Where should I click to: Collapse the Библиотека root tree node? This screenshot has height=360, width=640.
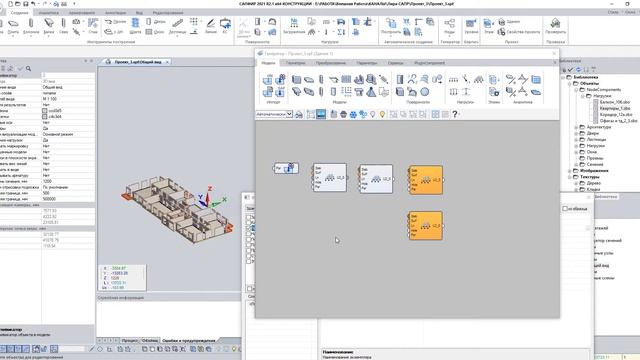pos(563,77)
